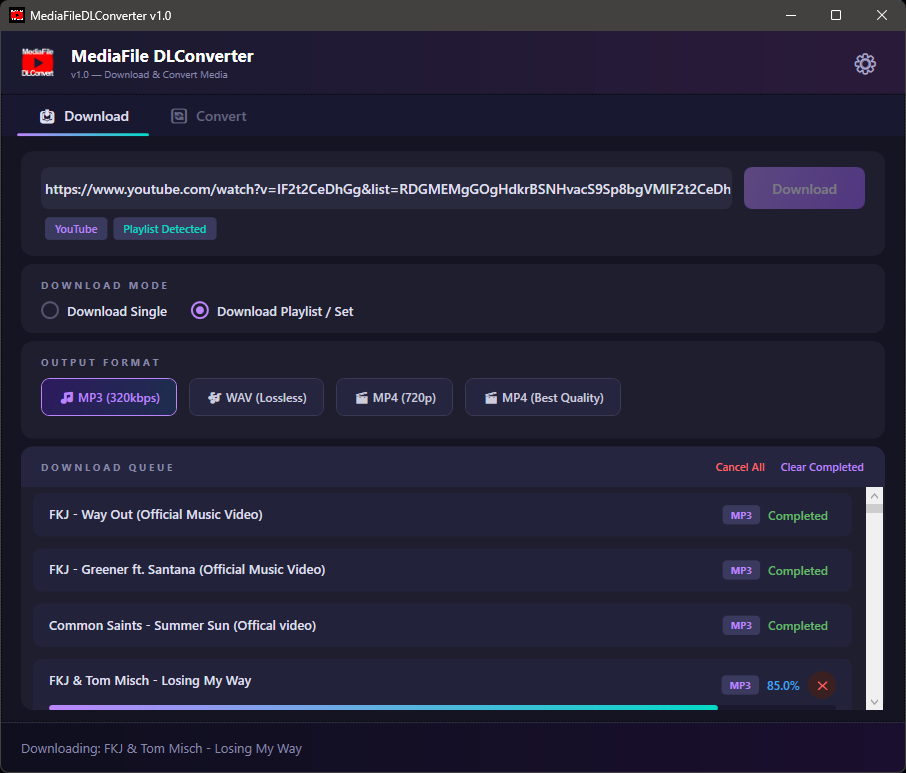Select Download Playlist / Set radio button
The height and width of the screenshot is (773, 906).
[200, 311]
